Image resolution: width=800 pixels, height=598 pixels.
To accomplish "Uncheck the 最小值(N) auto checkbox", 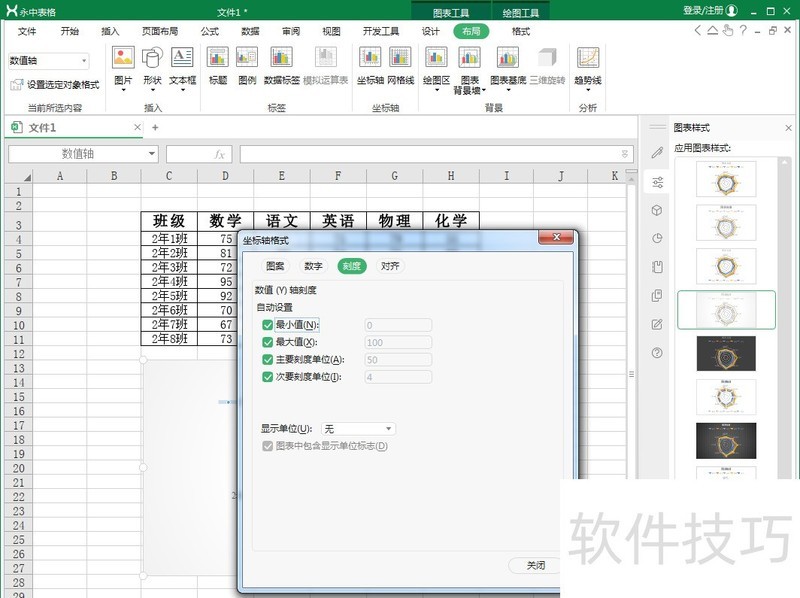I will (267, 325).
